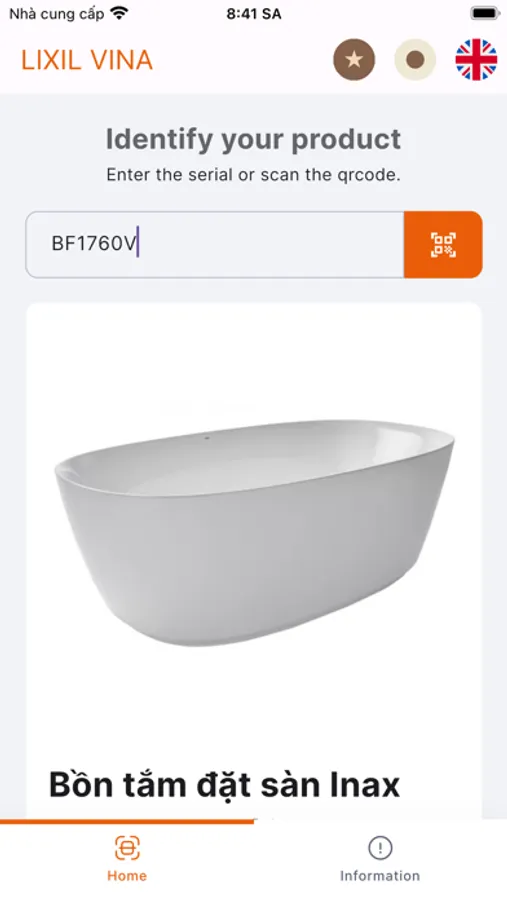The height and width of the screenshot is (900, 507).
Task: Place cursor after BF1760V text
Action: tap(138, 243)
